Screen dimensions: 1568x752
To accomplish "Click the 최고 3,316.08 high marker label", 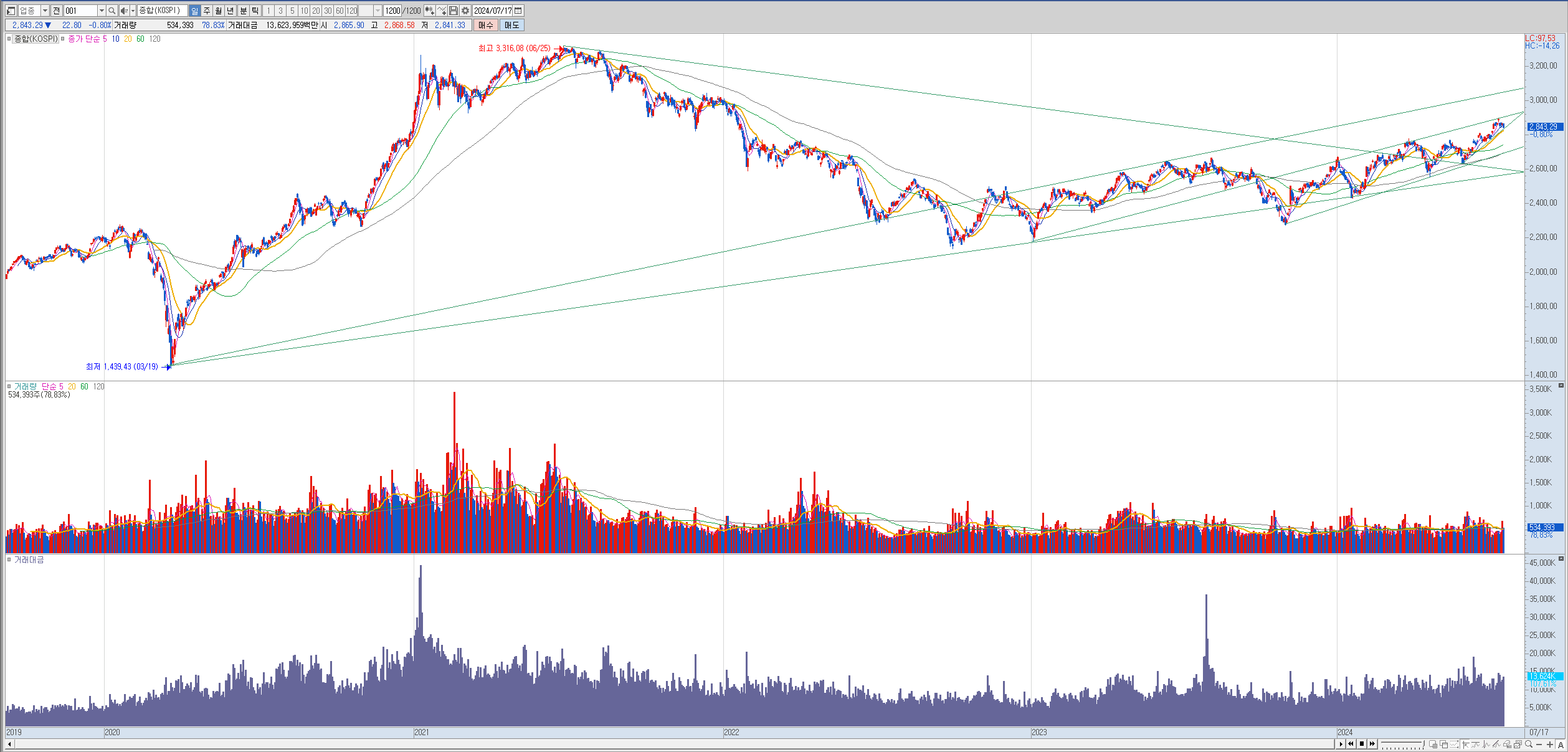I will pos(515,48).
